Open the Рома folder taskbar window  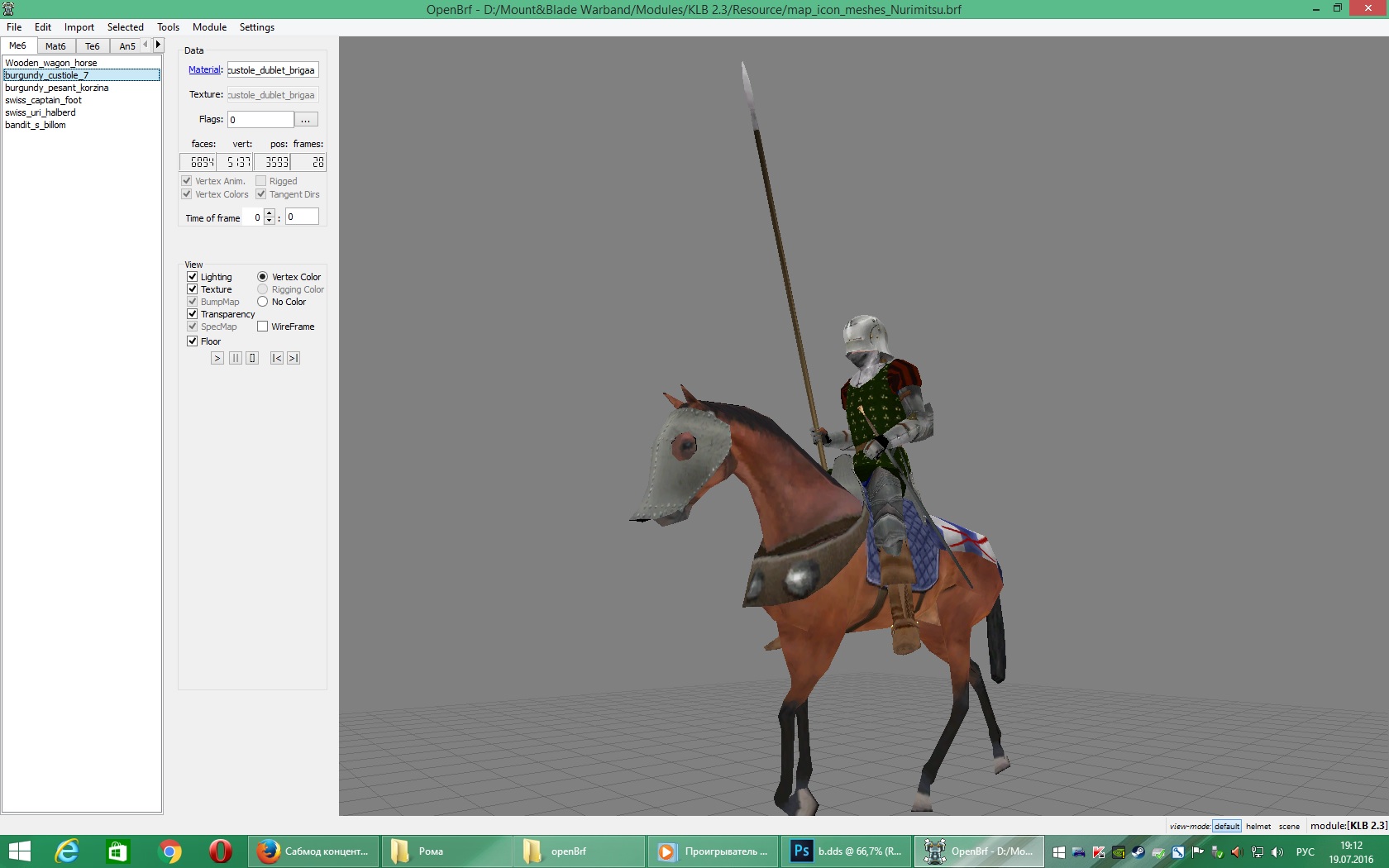click(447, 851)
